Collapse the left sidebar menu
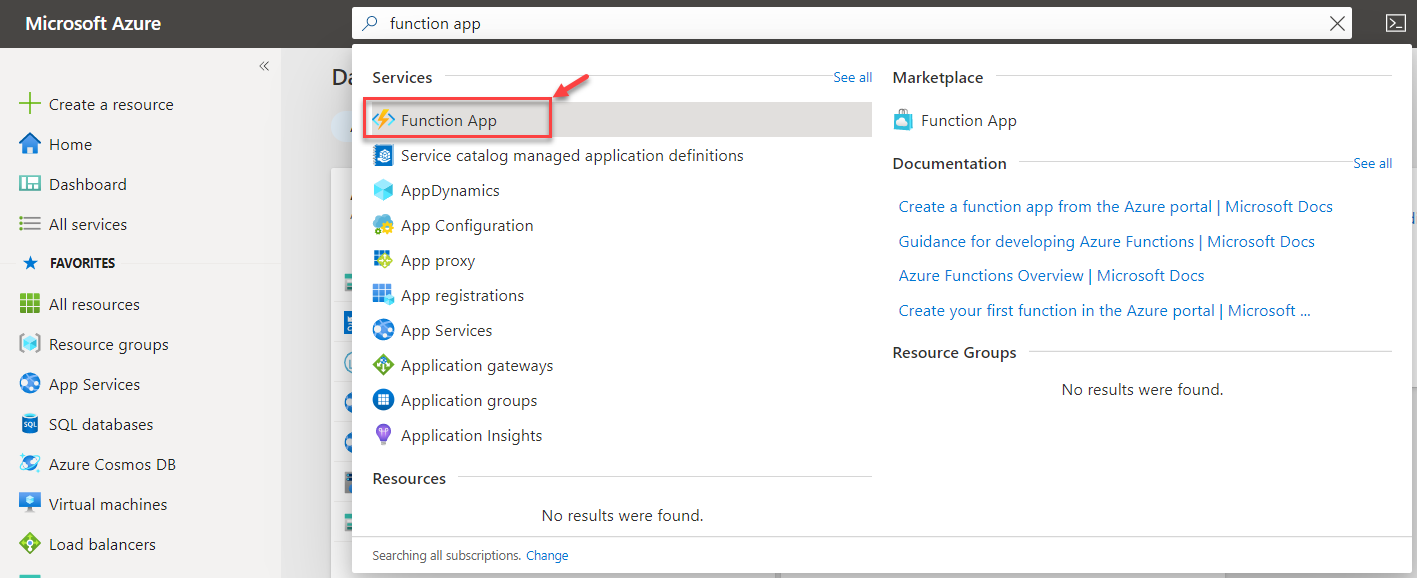Screen dimensions: 1417x578 264,66
